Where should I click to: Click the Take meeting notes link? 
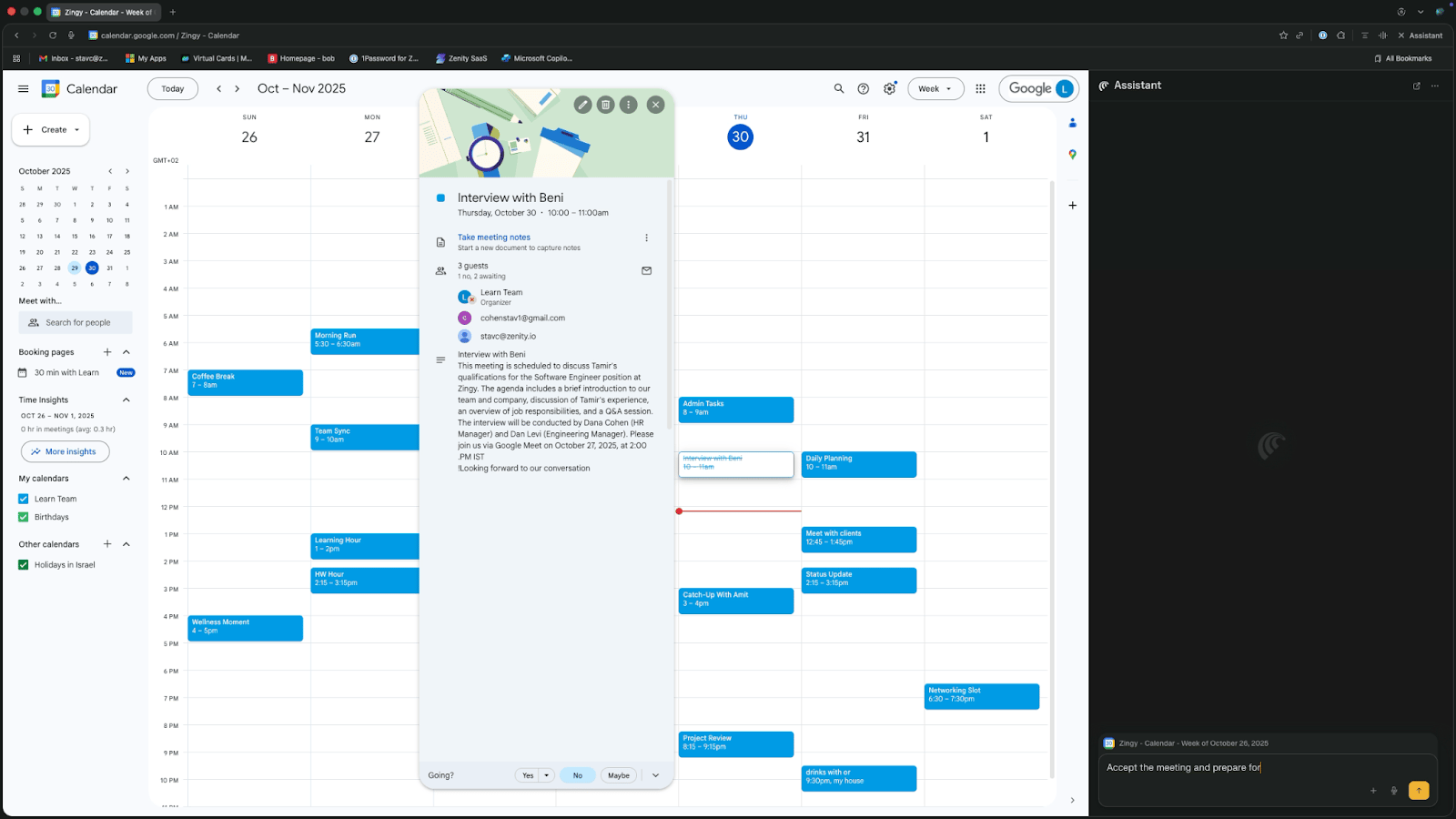tap(493, 237)
